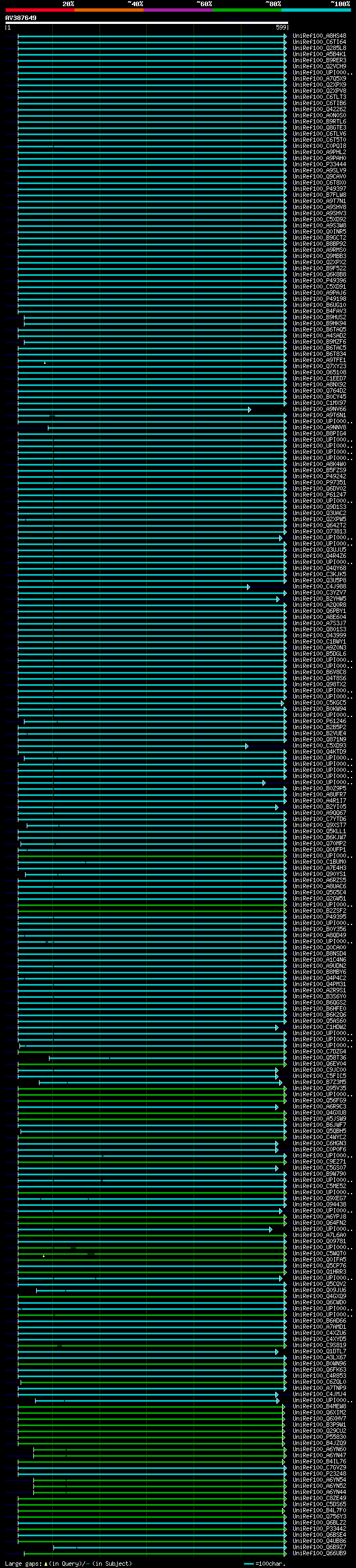Image resolution: width=356 pixels, height=1568 pixels.
Task: Click hit label UniRef100_P49395
Action: coord(319,917)
